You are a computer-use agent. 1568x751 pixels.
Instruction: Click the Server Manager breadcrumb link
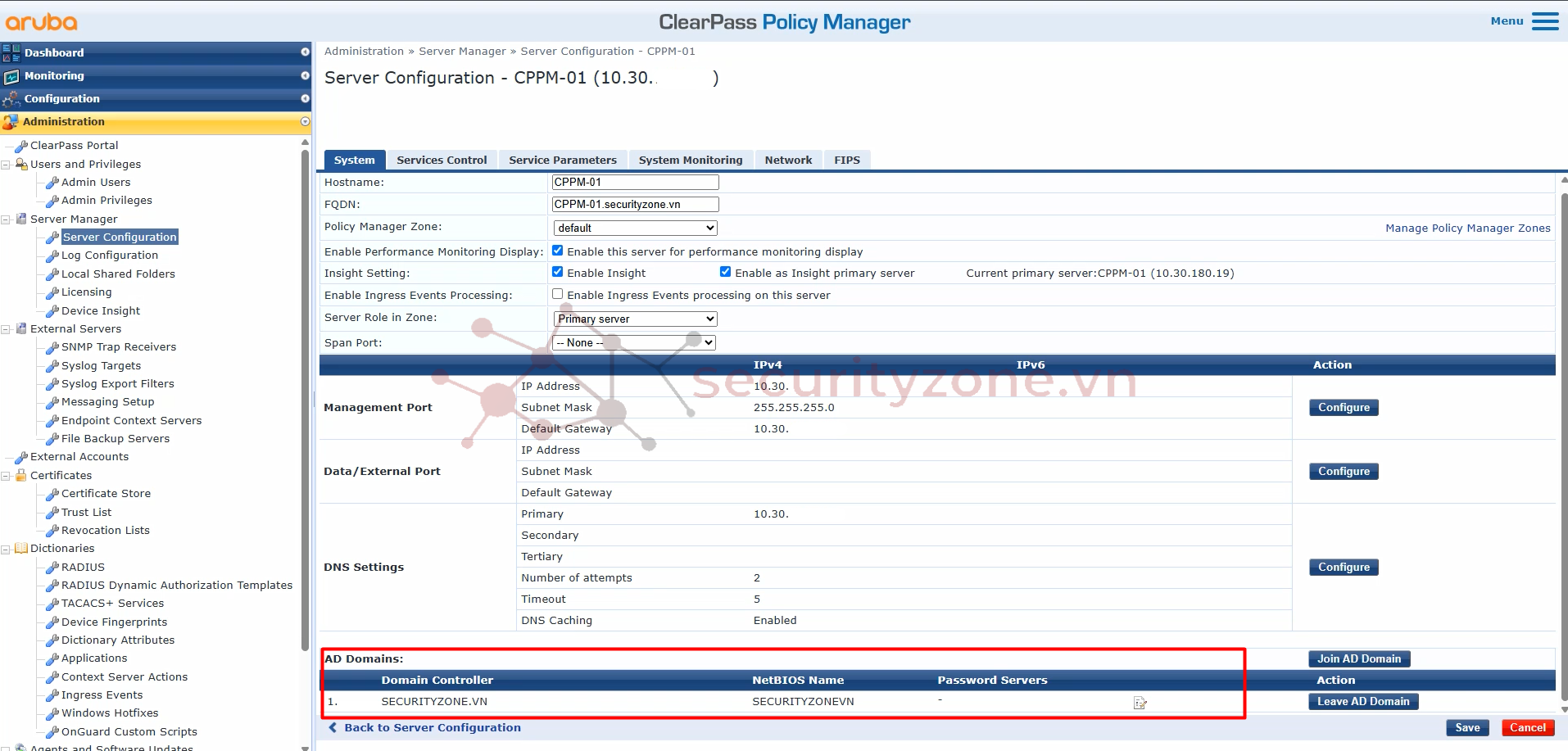462,51
